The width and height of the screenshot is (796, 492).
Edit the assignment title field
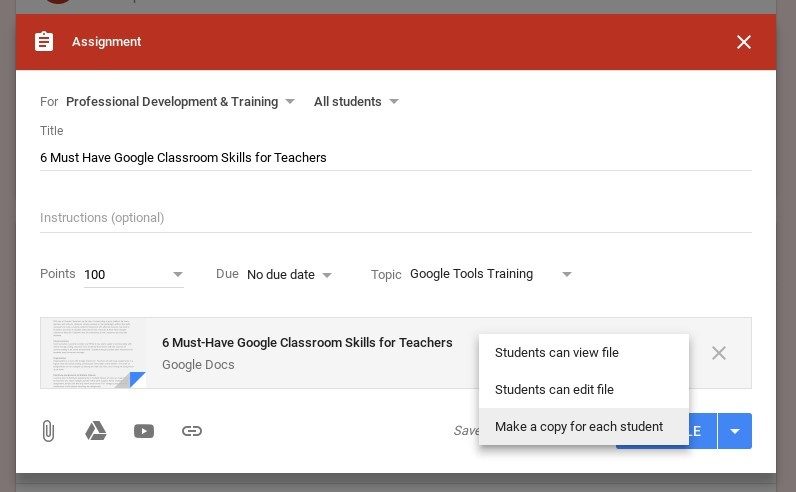click(x=395, y=158)
